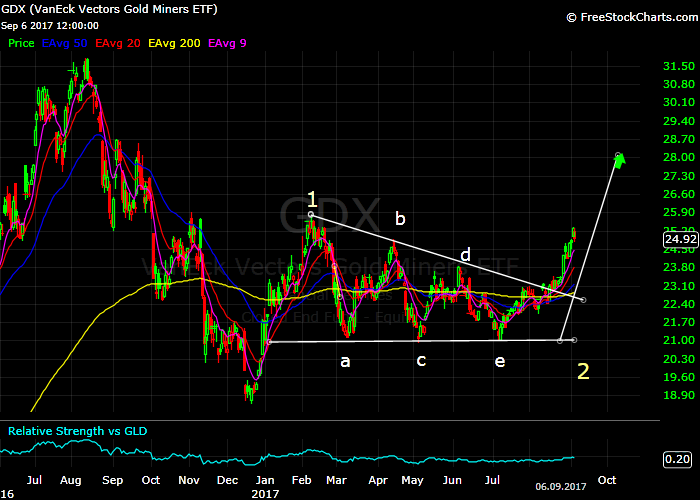Screen dimensions: 700x500
Task: Click the 30.10 price axis label
Action: pos(679,102)
